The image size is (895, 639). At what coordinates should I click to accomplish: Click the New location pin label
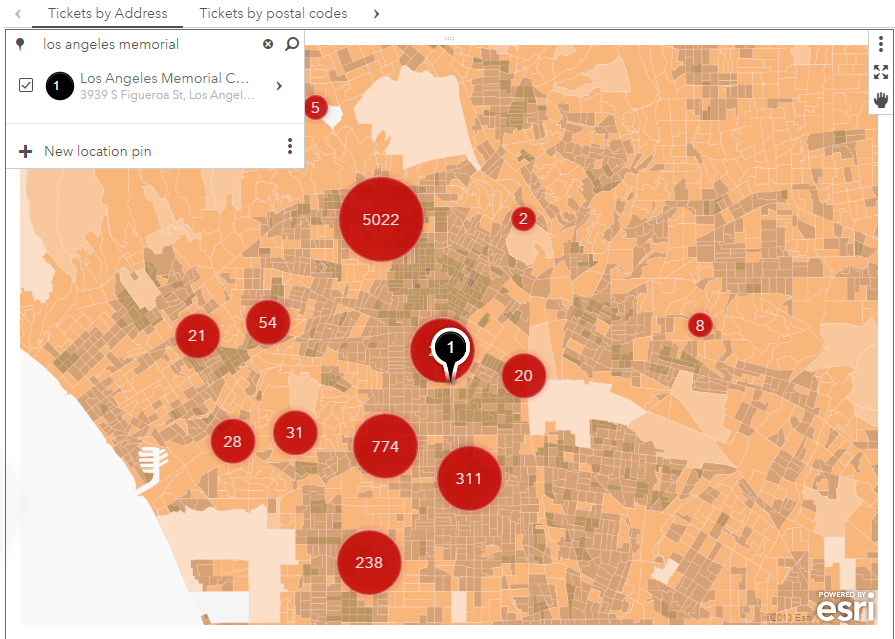tap(98, 151)
